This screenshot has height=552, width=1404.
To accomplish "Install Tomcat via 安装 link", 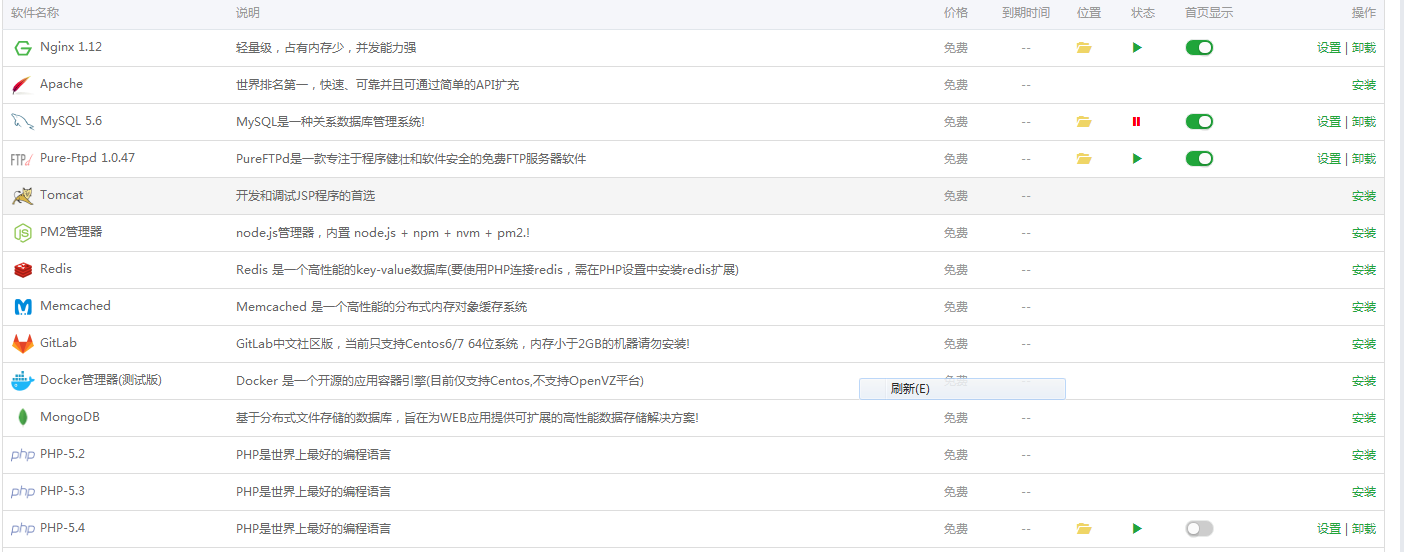I will [1364, 196].
